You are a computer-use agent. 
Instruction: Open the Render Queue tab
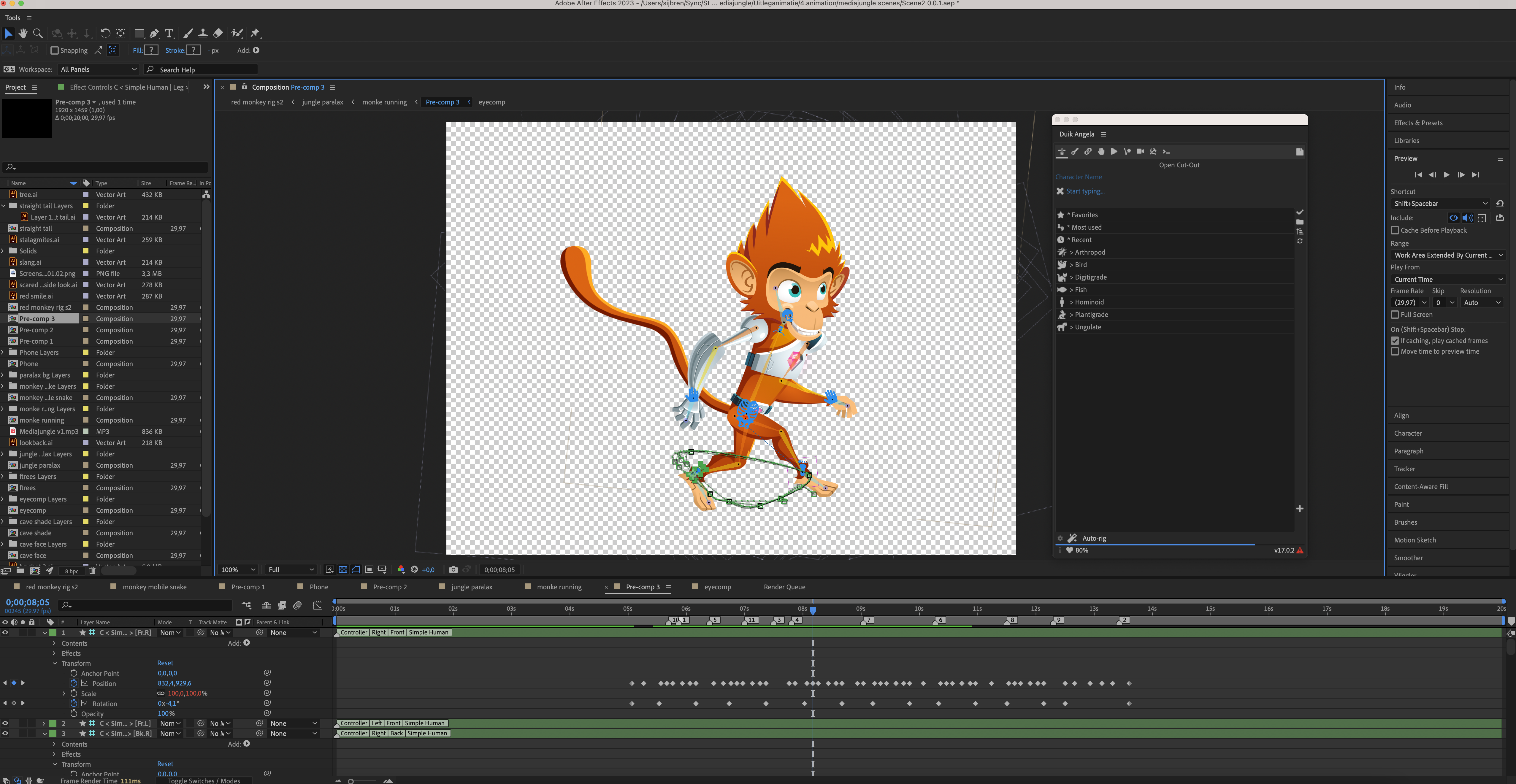click(784, 587)
